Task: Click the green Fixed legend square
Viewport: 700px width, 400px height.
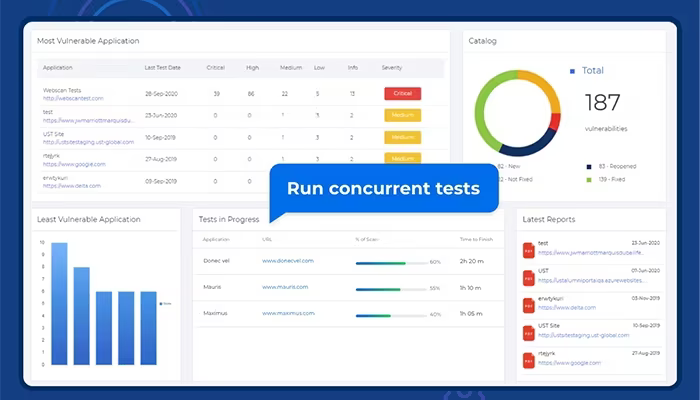Action: (589, 180)
